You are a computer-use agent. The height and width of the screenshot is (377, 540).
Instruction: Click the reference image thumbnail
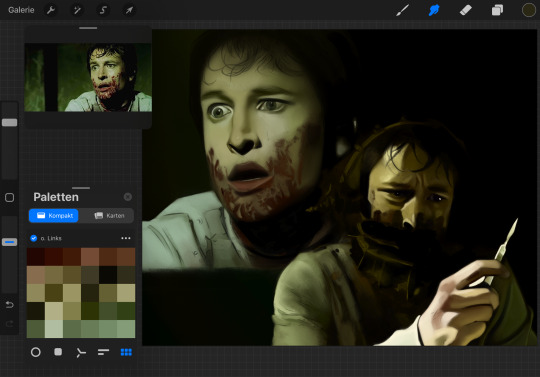[88, 77]
